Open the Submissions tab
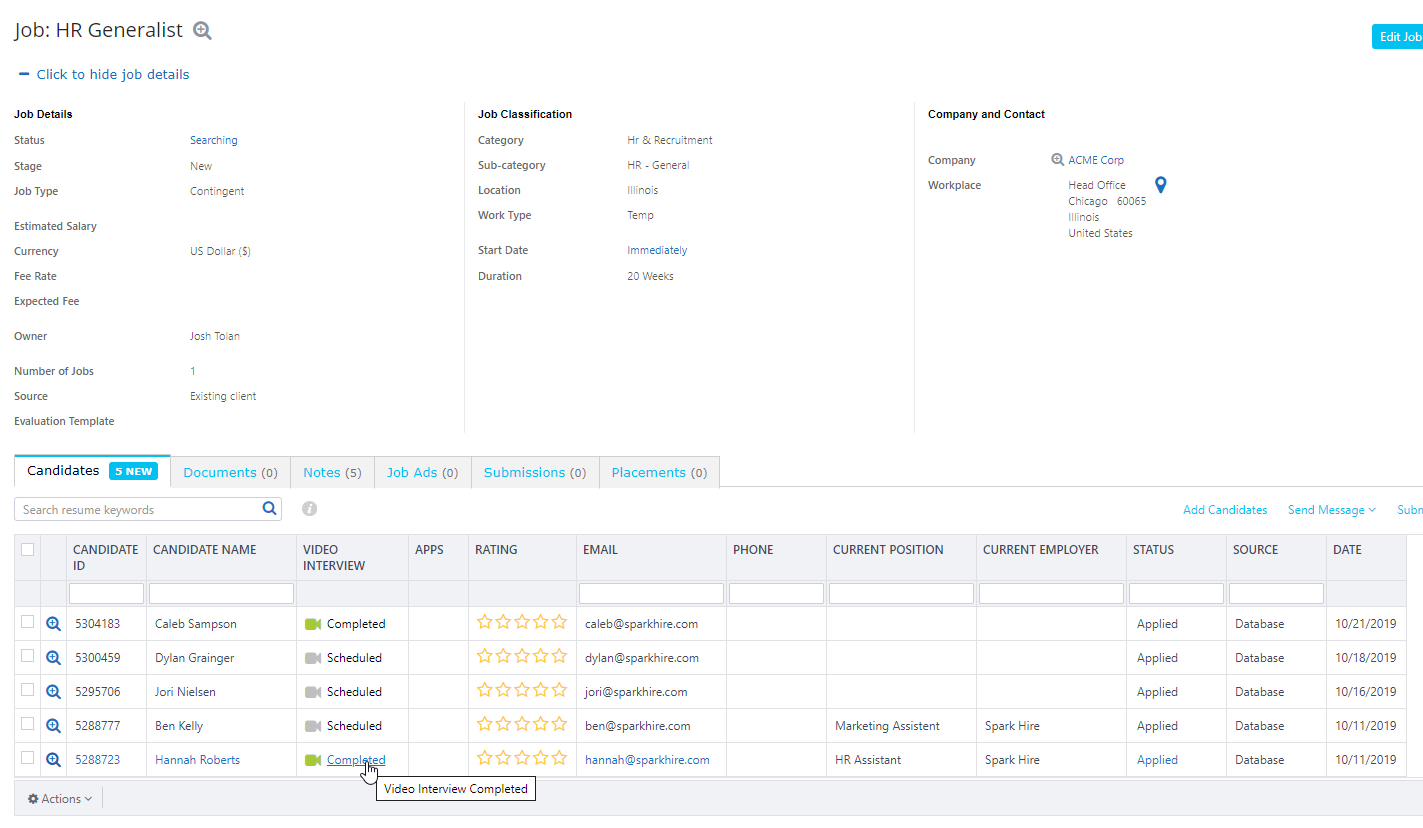This screenshot has width=1423, height=828. (534, 471)
